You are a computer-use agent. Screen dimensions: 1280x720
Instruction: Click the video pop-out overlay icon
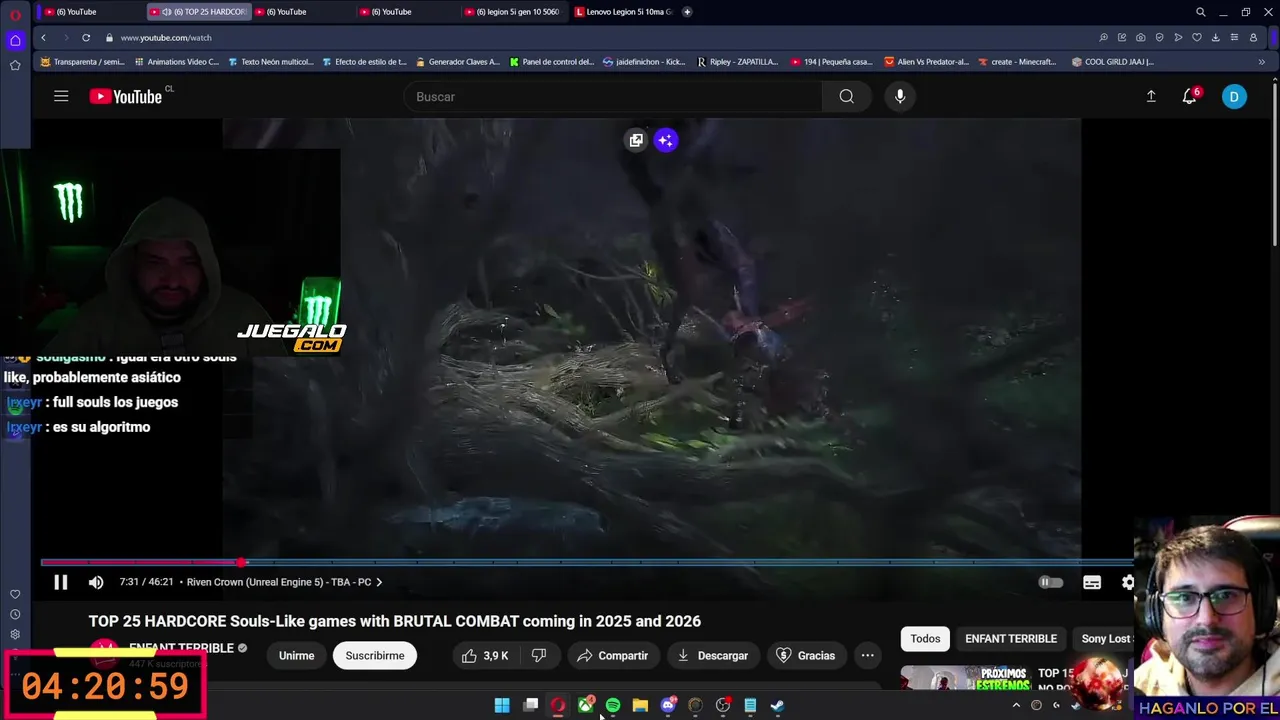pyautogui.click(x=636, y=140)
